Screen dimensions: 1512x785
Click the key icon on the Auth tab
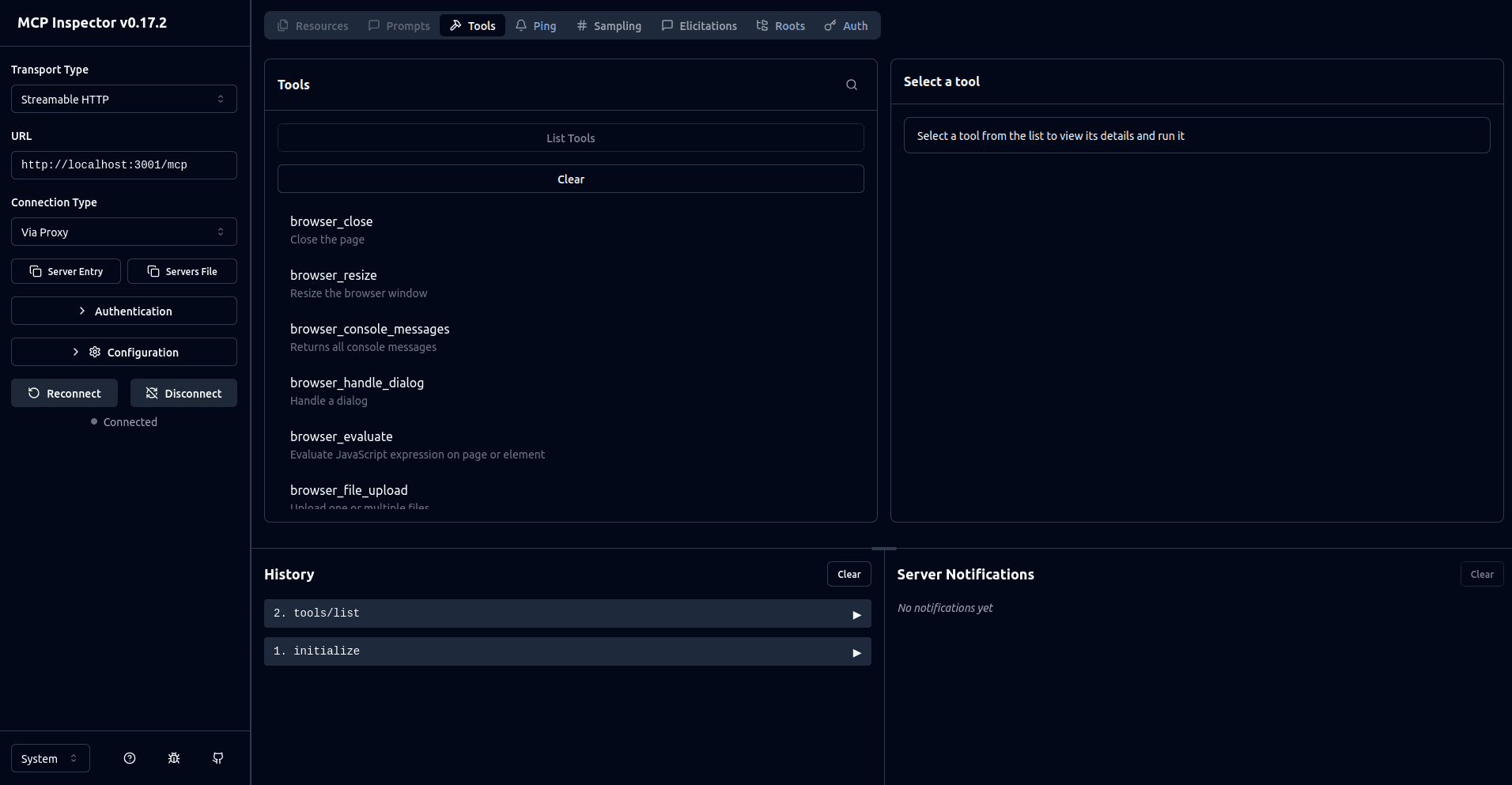click(x=829, y=25)
